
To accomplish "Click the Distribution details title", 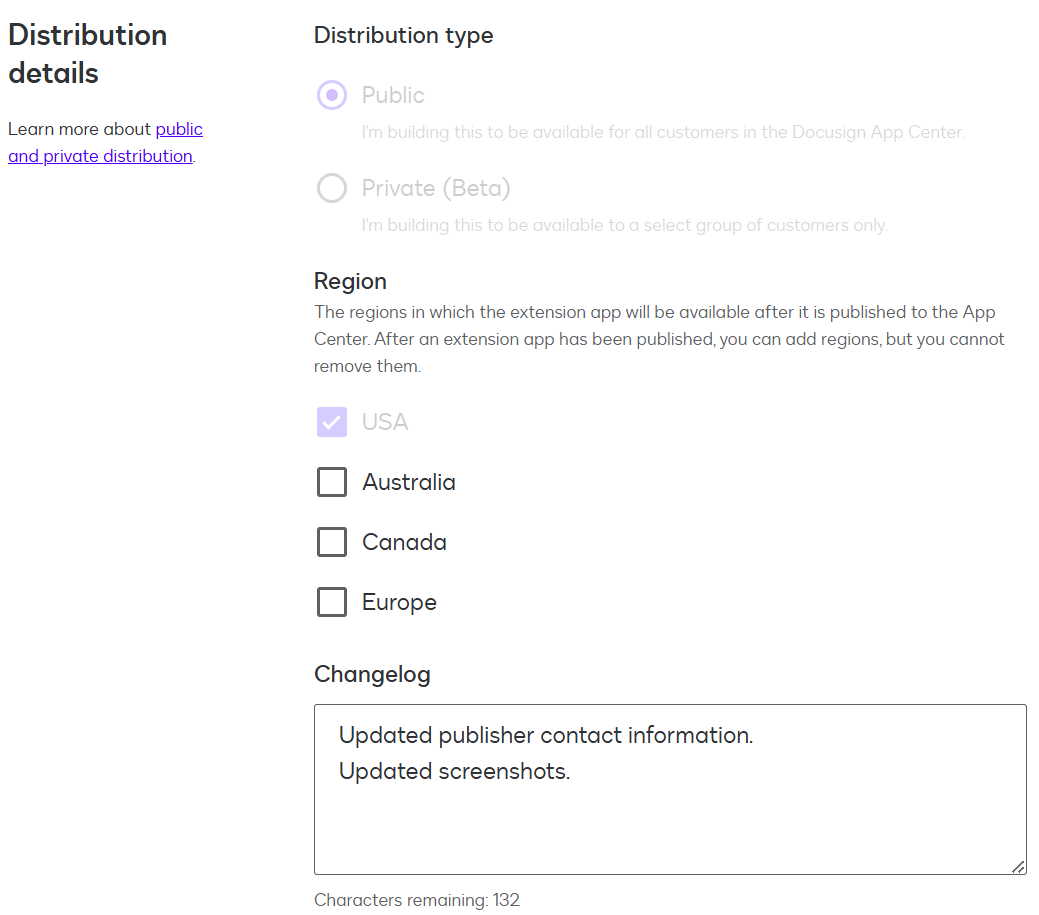I will (x=87, y=54).
